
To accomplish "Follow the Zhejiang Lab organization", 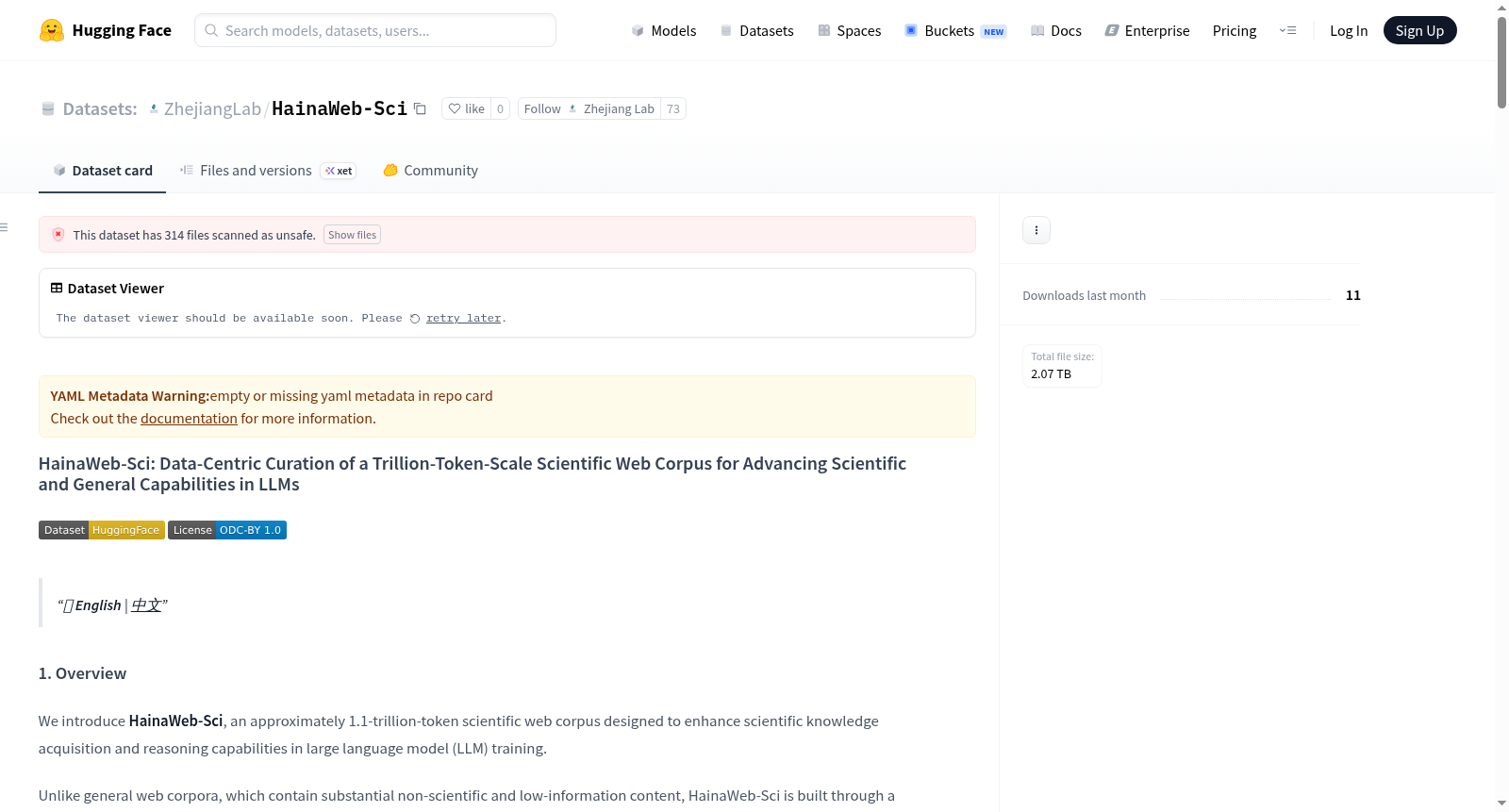I will coord(589,108).
